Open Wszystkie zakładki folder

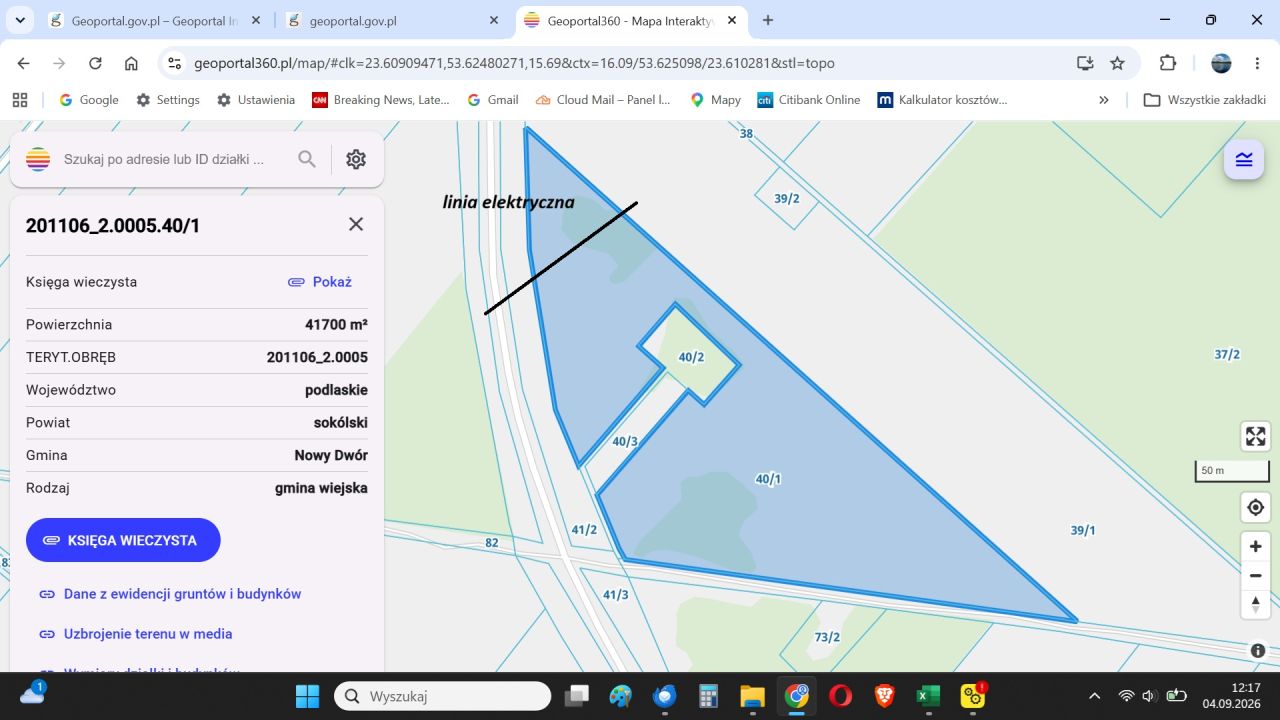(x=1205, y=100)
